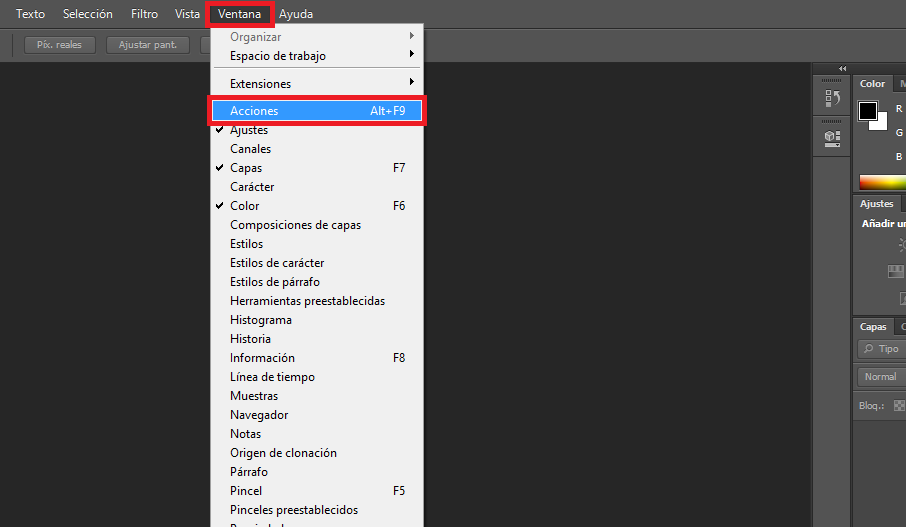The height and width of the screenshot is (527, 906).
Task: Toggle the Color F6 entry in menu
Action: [x=317, y=206]
